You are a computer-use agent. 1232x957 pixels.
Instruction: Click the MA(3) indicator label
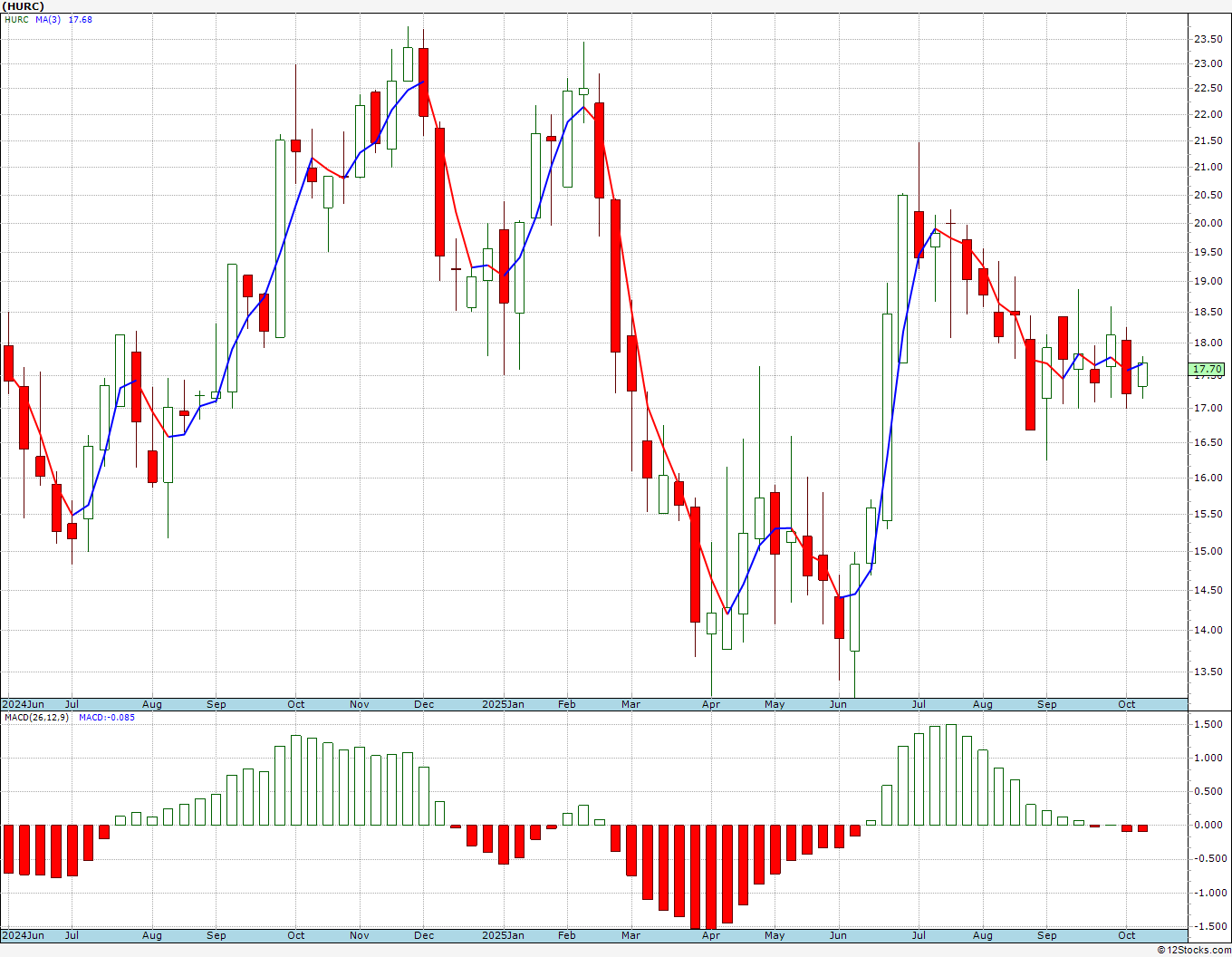[x=48, y=19]
